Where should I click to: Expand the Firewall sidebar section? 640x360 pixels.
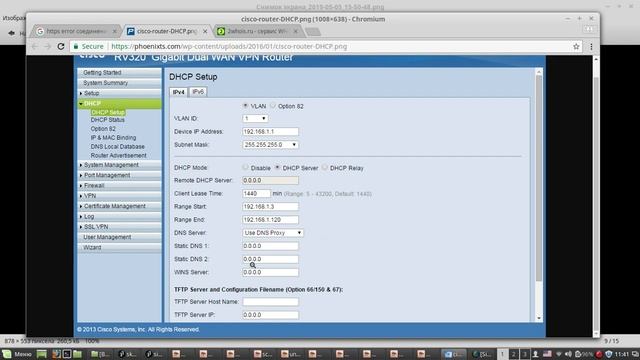(x=120, y=185)
